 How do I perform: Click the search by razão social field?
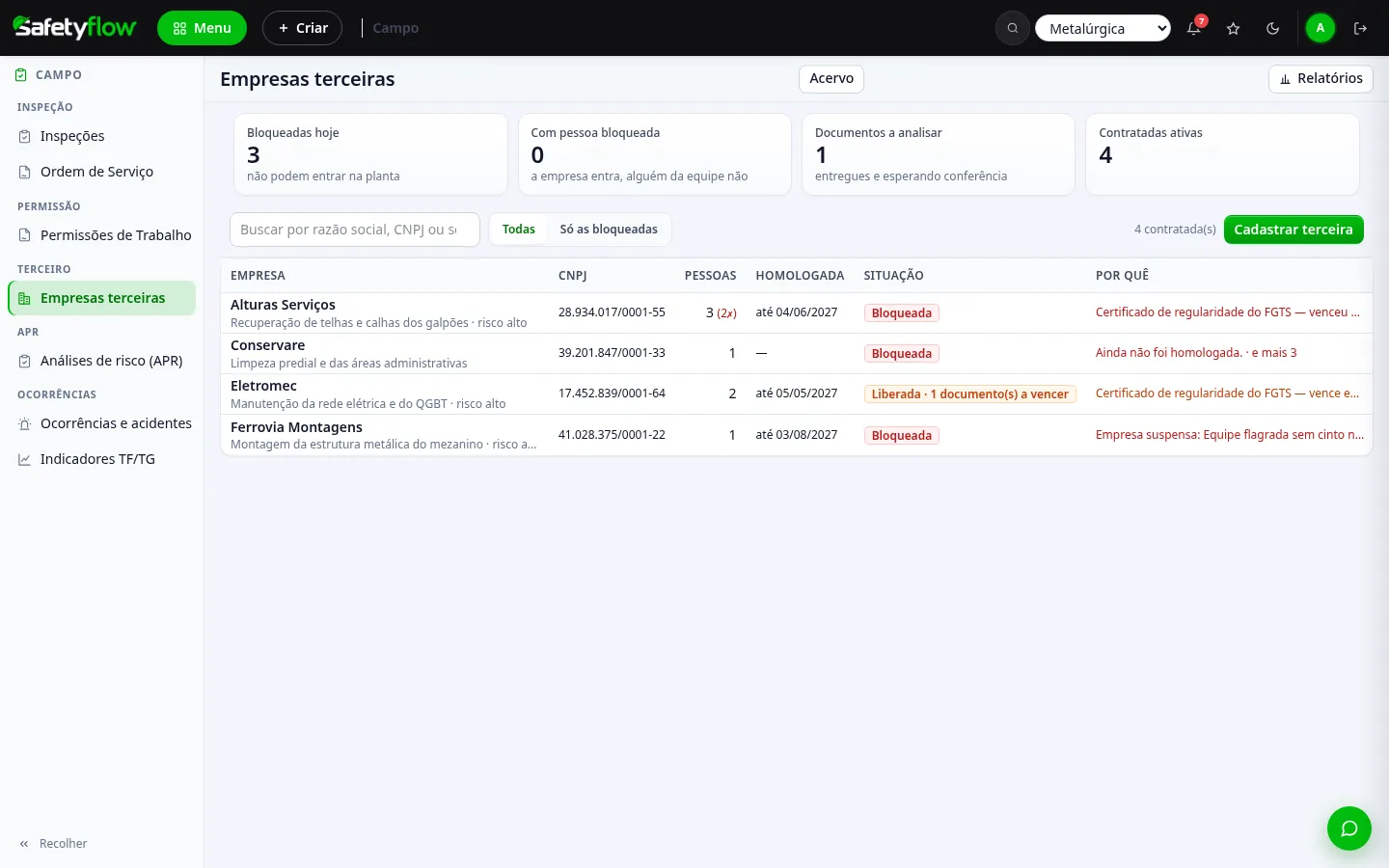pos(354,230)
